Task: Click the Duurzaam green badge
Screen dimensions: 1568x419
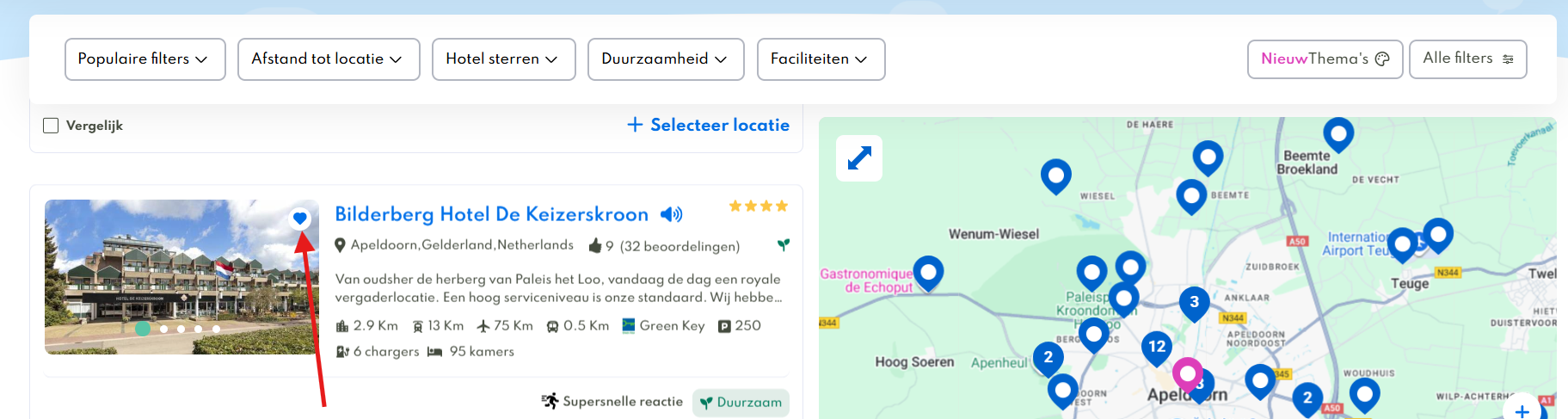Action: click(741, 403)
